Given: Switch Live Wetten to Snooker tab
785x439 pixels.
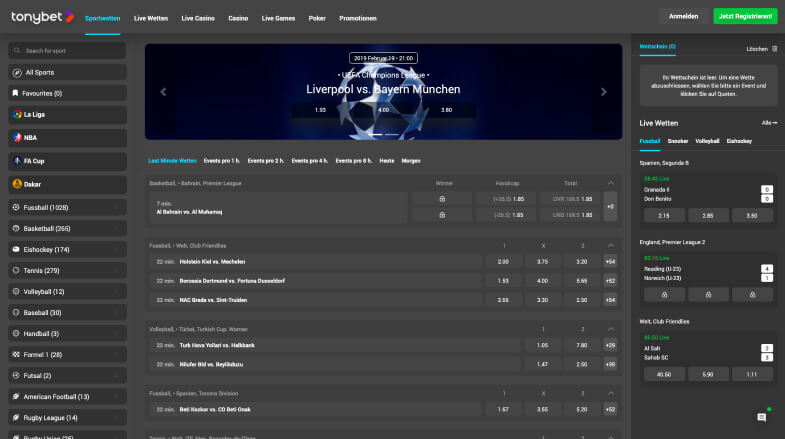Looking at the screenshot, I should click(677, 141).
